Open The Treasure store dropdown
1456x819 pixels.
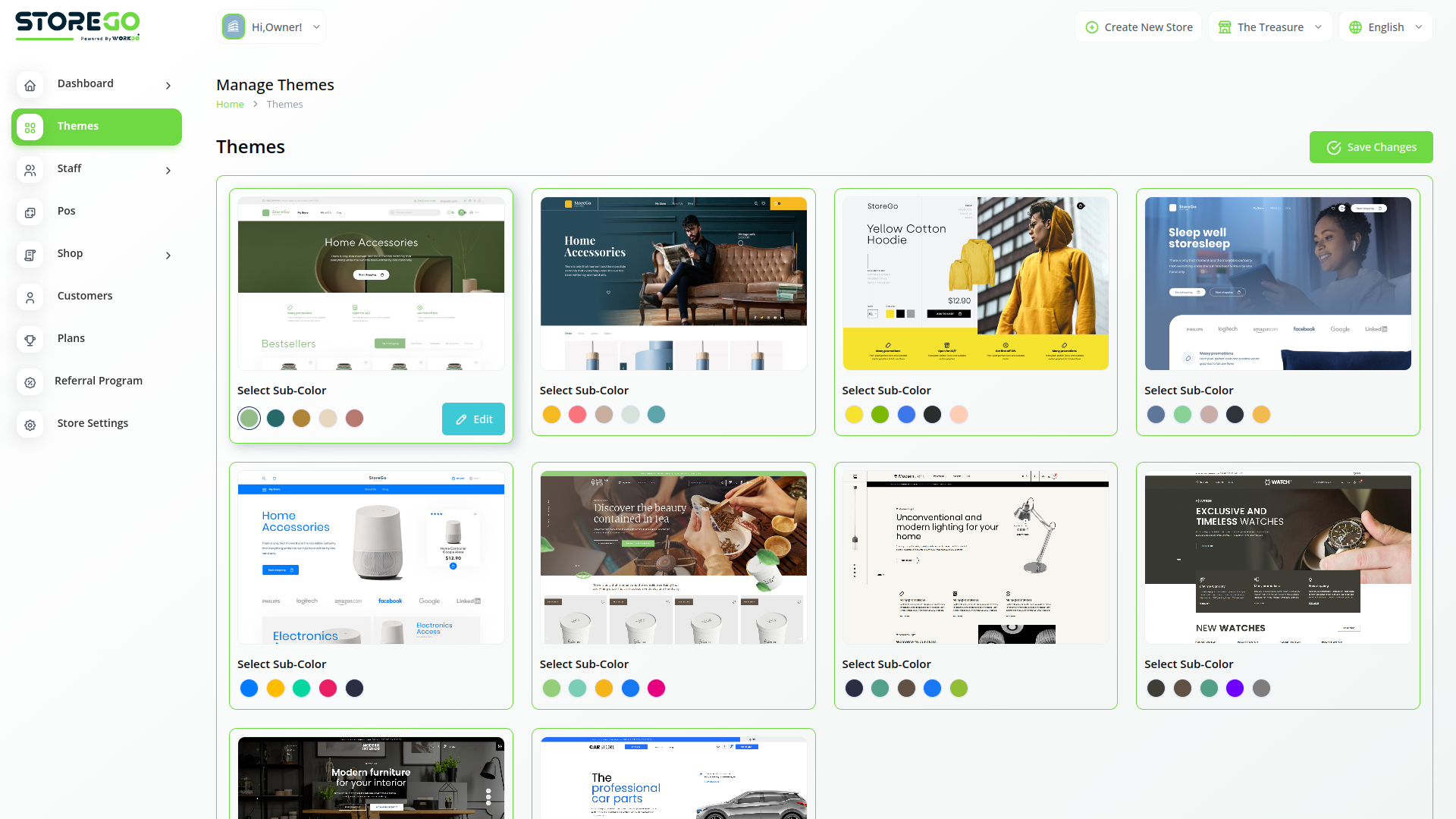1270,27
